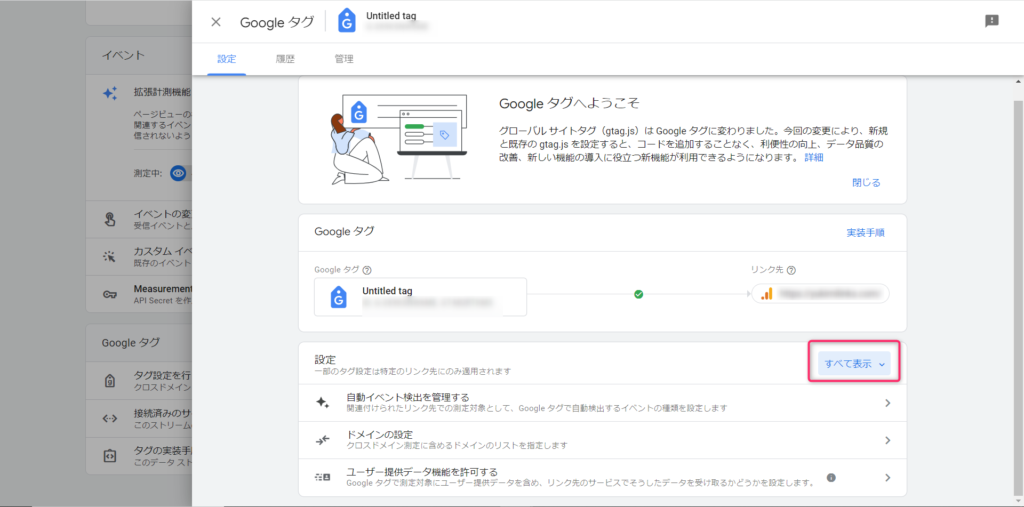The height and width of the screenshot is (507, 1024).
Task: Click touch icon for イベントの変更 in background
Action: 110,220
